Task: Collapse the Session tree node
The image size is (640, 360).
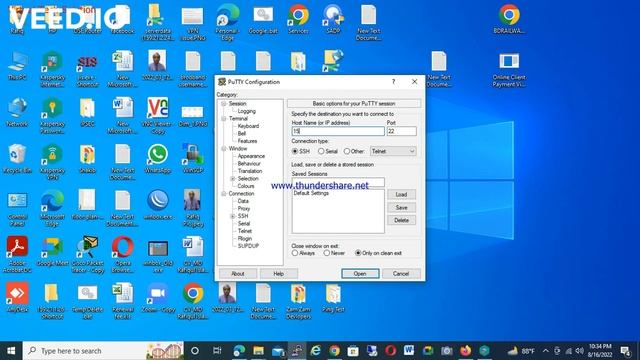Action: [x=224, y=104]
